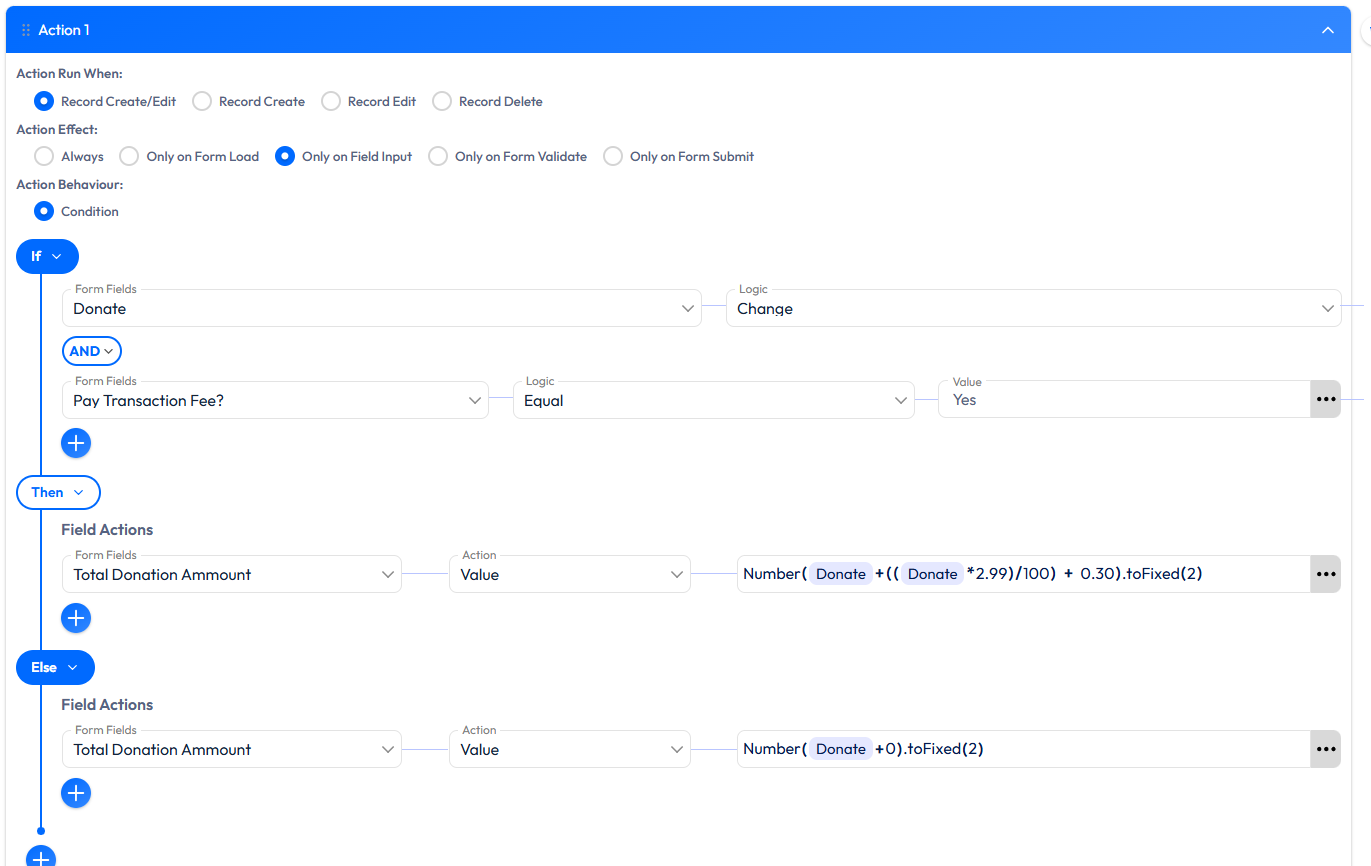The image size is (1371, 866).
Task: Open the Equal logic dropdown
Action: [713, 400]
